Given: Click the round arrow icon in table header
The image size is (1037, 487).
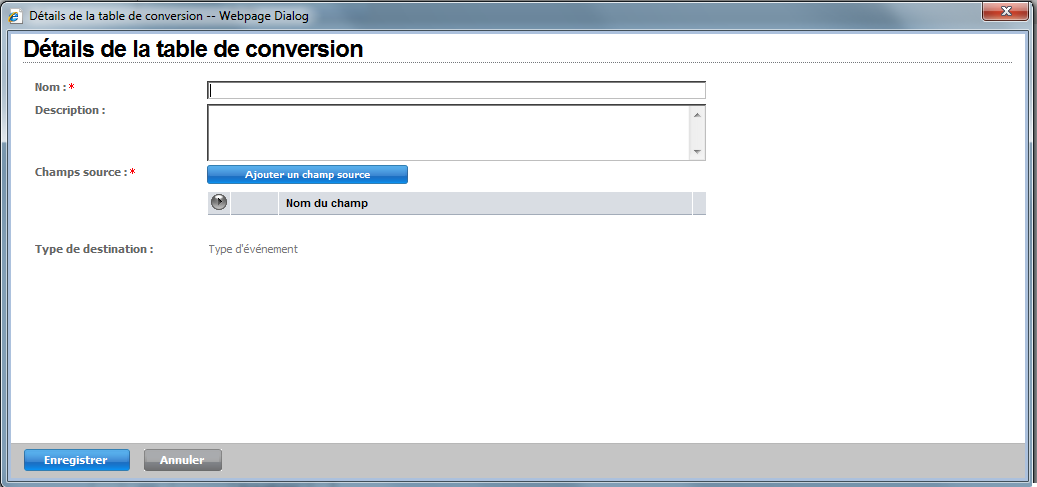Looking at the screenshot, I should tap(219, 203).
